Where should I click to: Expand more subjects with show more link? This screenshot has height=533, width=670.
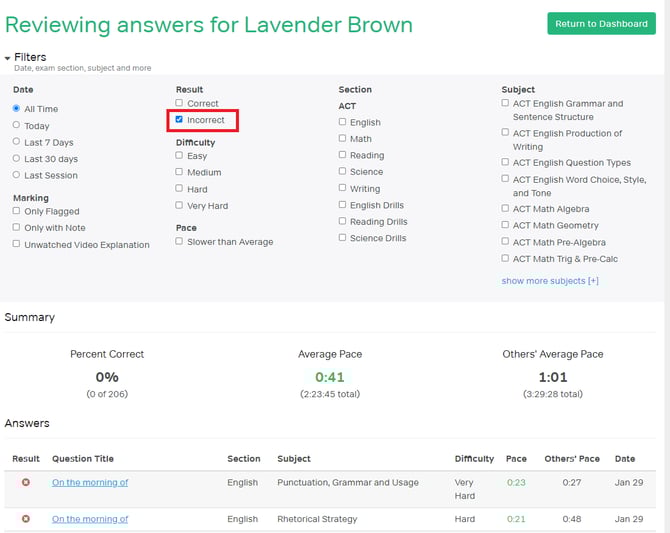click(x=550, y=281)
